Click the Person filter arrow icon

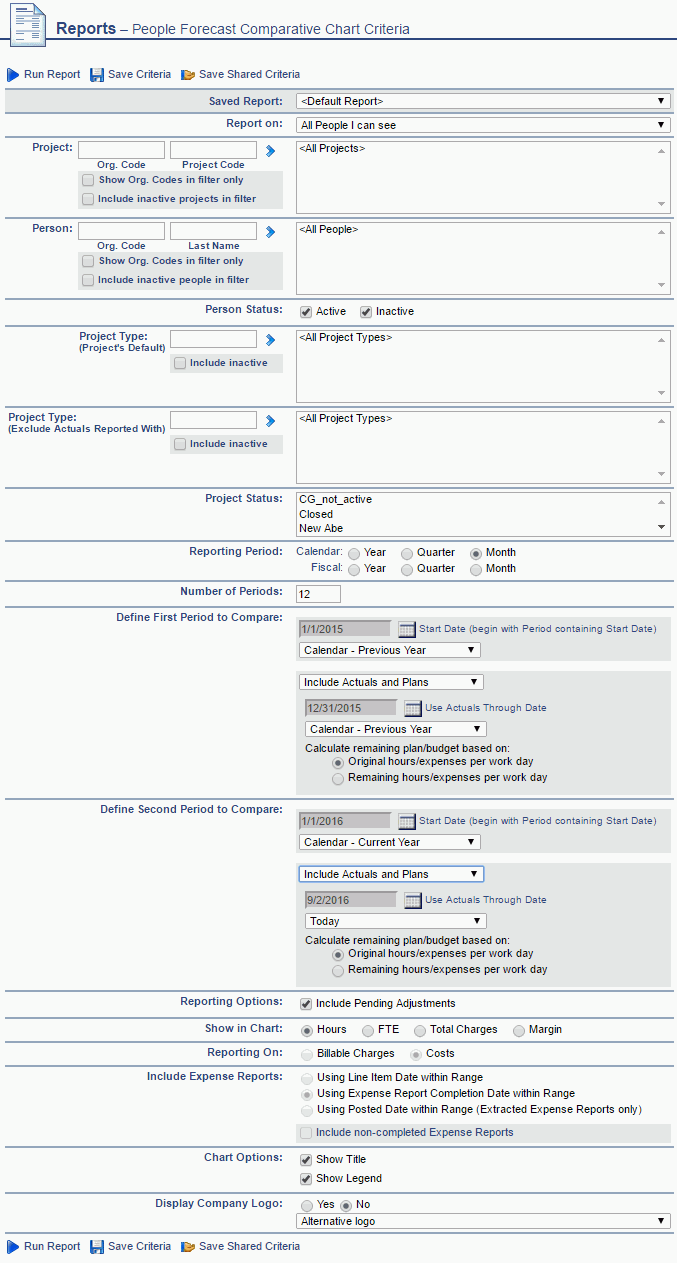(269, 232)
